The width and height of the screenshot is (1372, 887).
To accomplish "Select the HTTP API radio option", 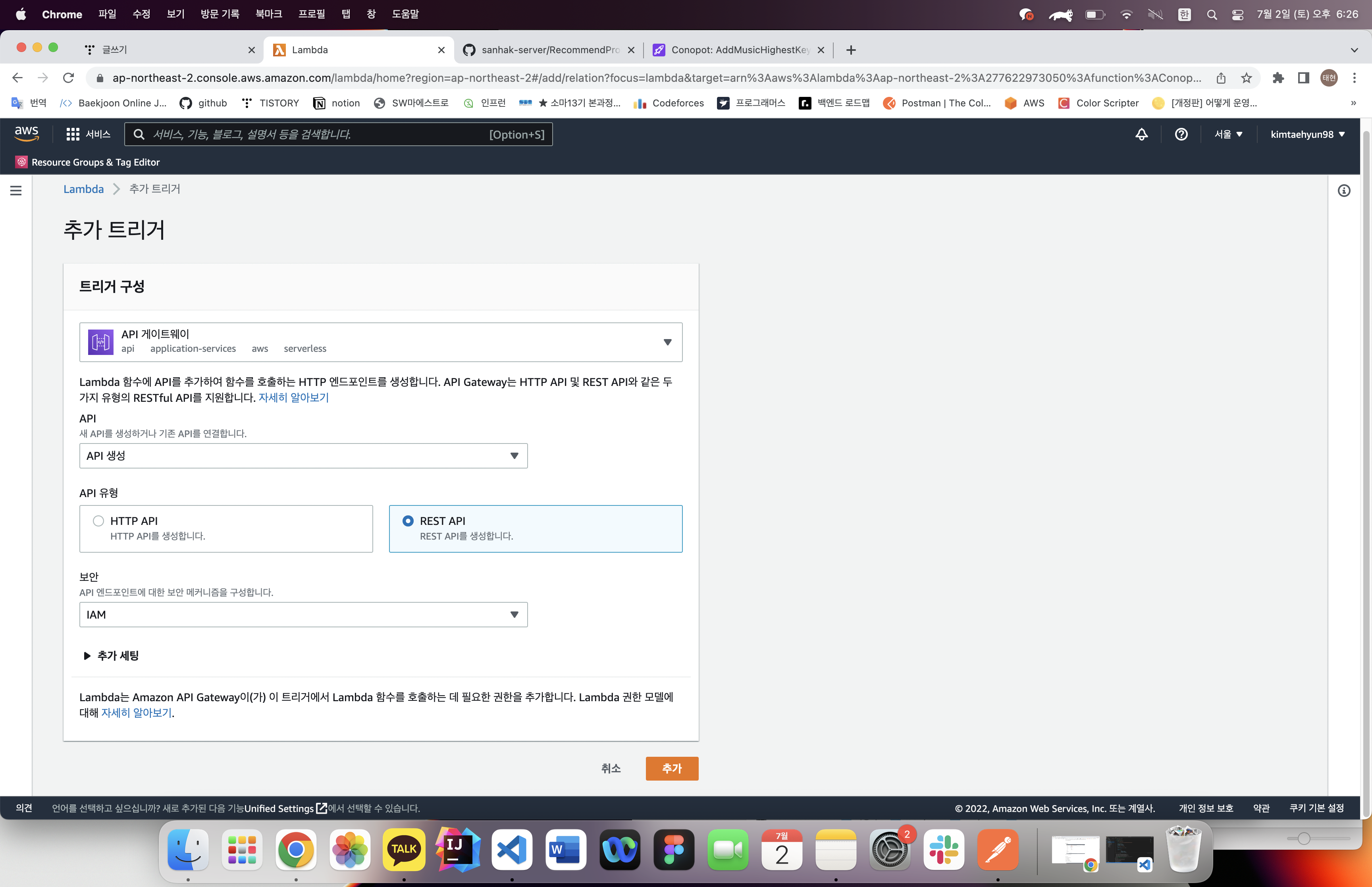I will coord(98,521).
